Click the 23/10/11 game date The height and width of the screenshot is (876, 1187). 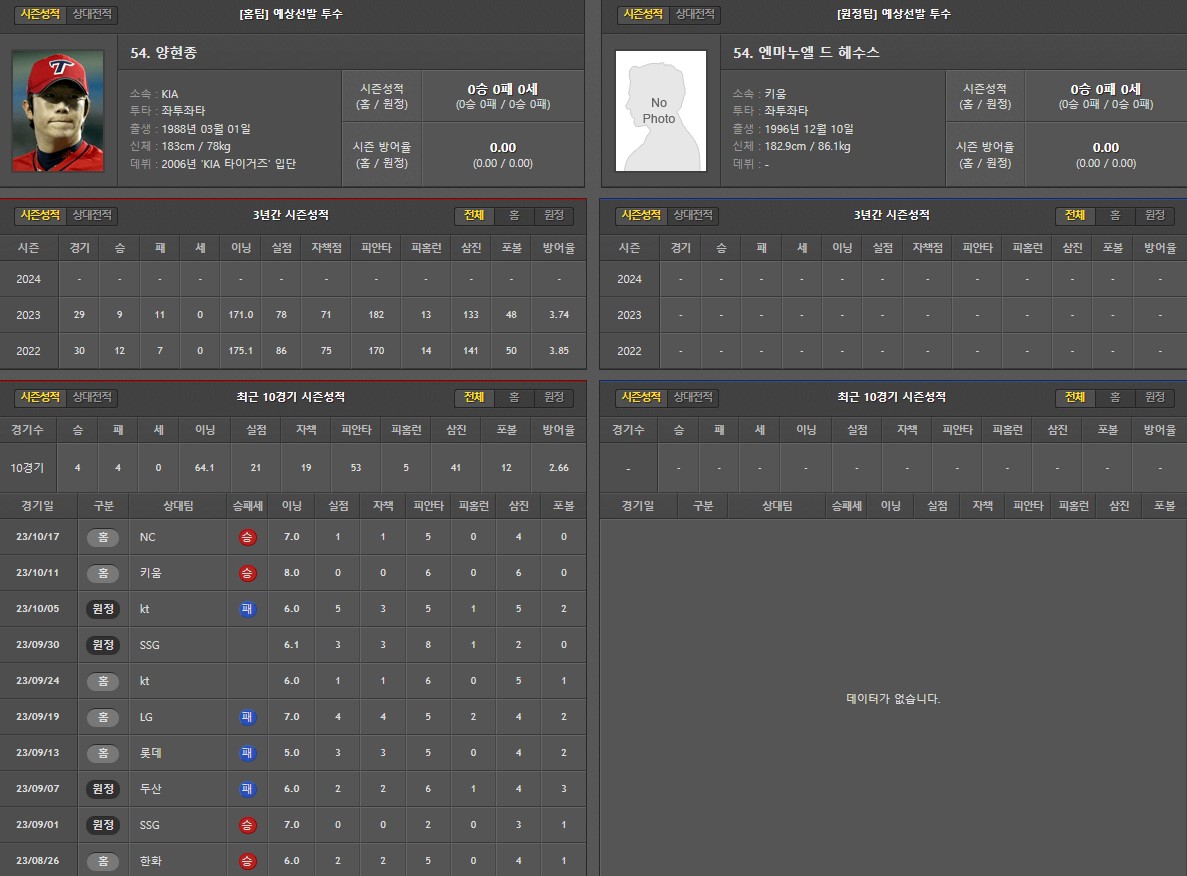pyautogui.click(x=38, y=573)
